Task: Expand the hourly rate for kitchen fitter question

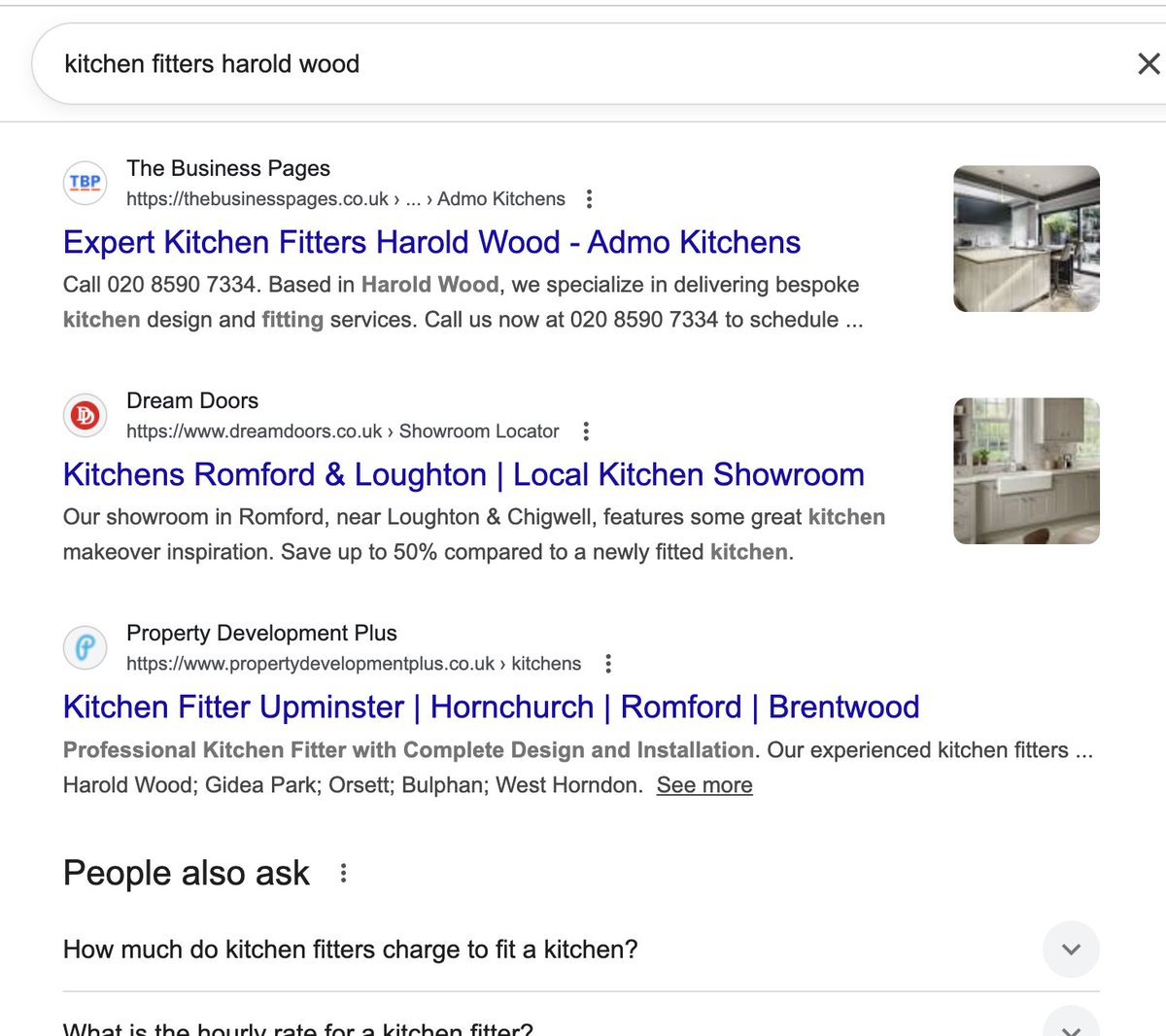Action: 581,1020
